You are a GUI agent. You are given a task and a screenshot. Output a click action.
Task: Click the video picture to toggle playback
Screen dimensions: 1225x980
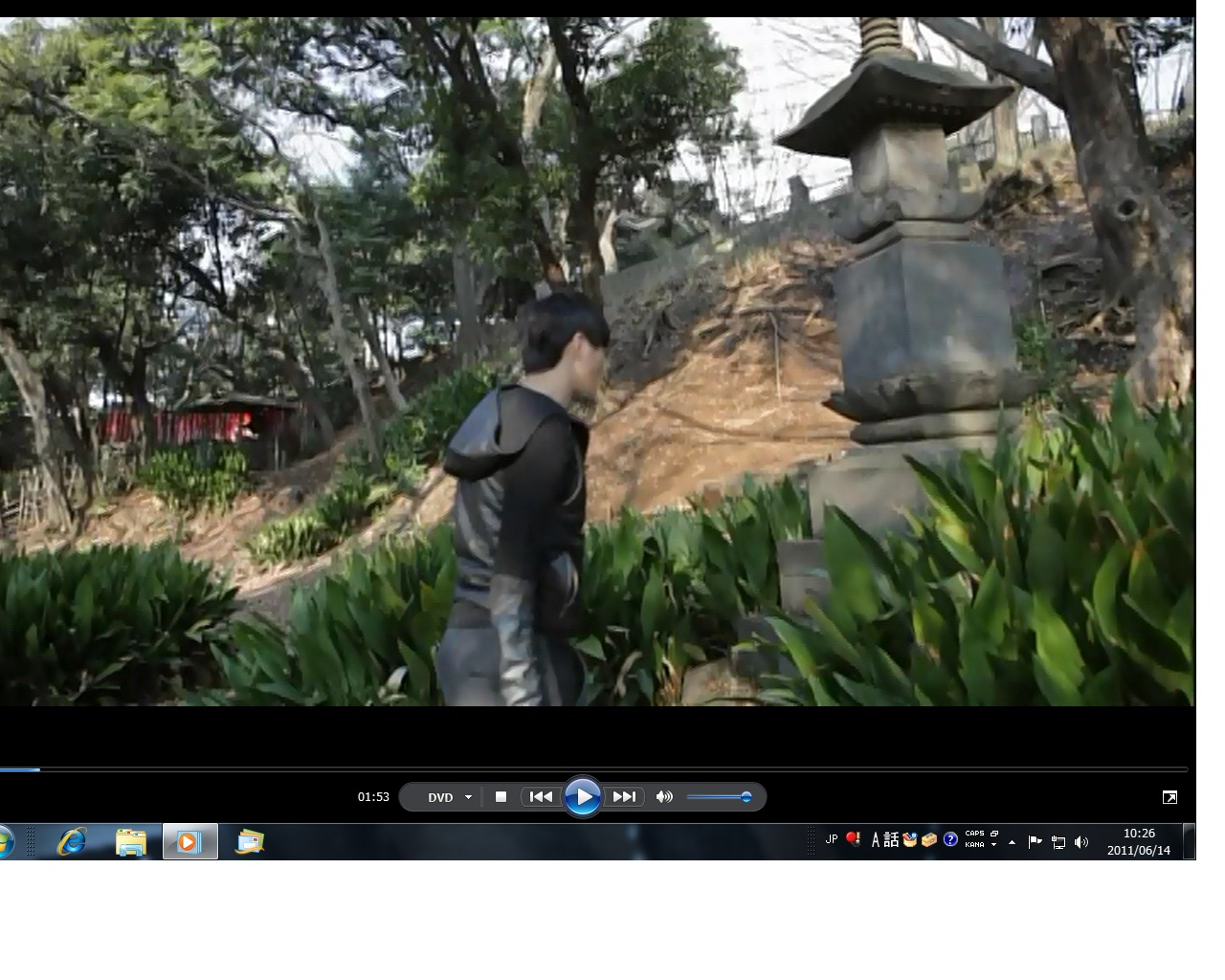pos(597,362)
